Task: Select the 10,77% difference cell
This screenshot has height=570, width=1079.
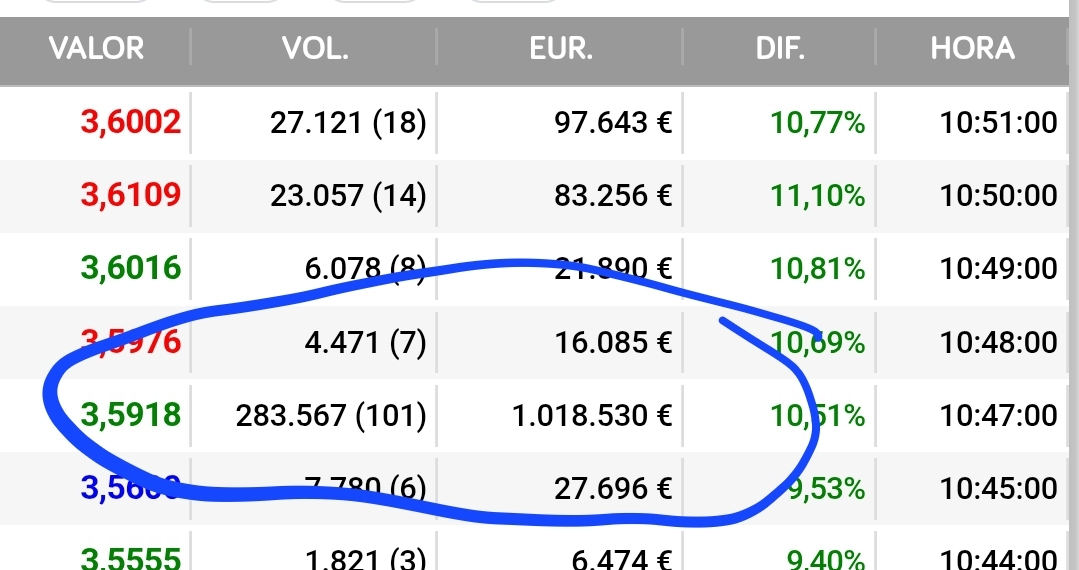Action: [x=818, y=123]
